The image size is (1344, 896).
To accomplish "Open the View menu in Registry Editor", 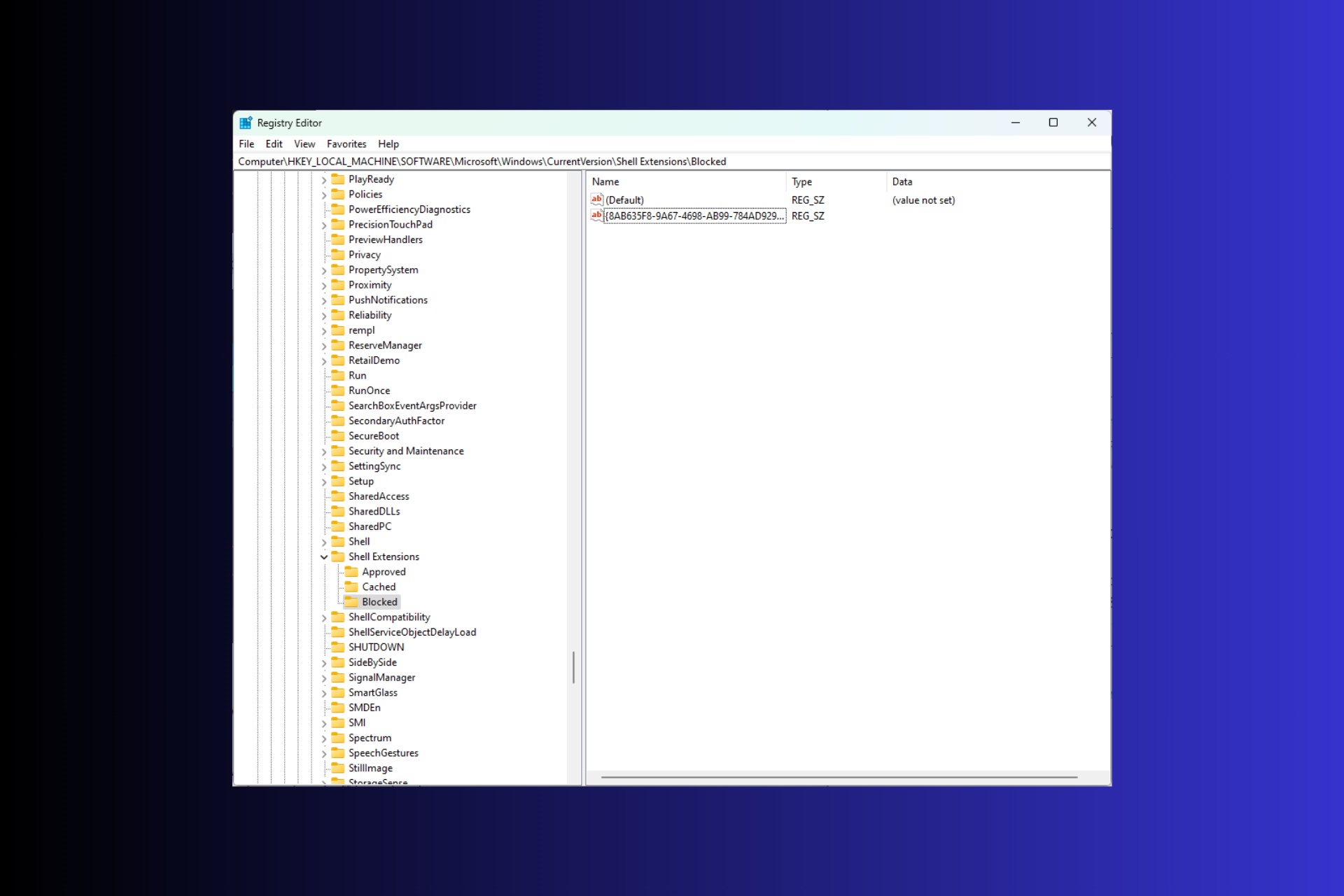I will [304, 143].
